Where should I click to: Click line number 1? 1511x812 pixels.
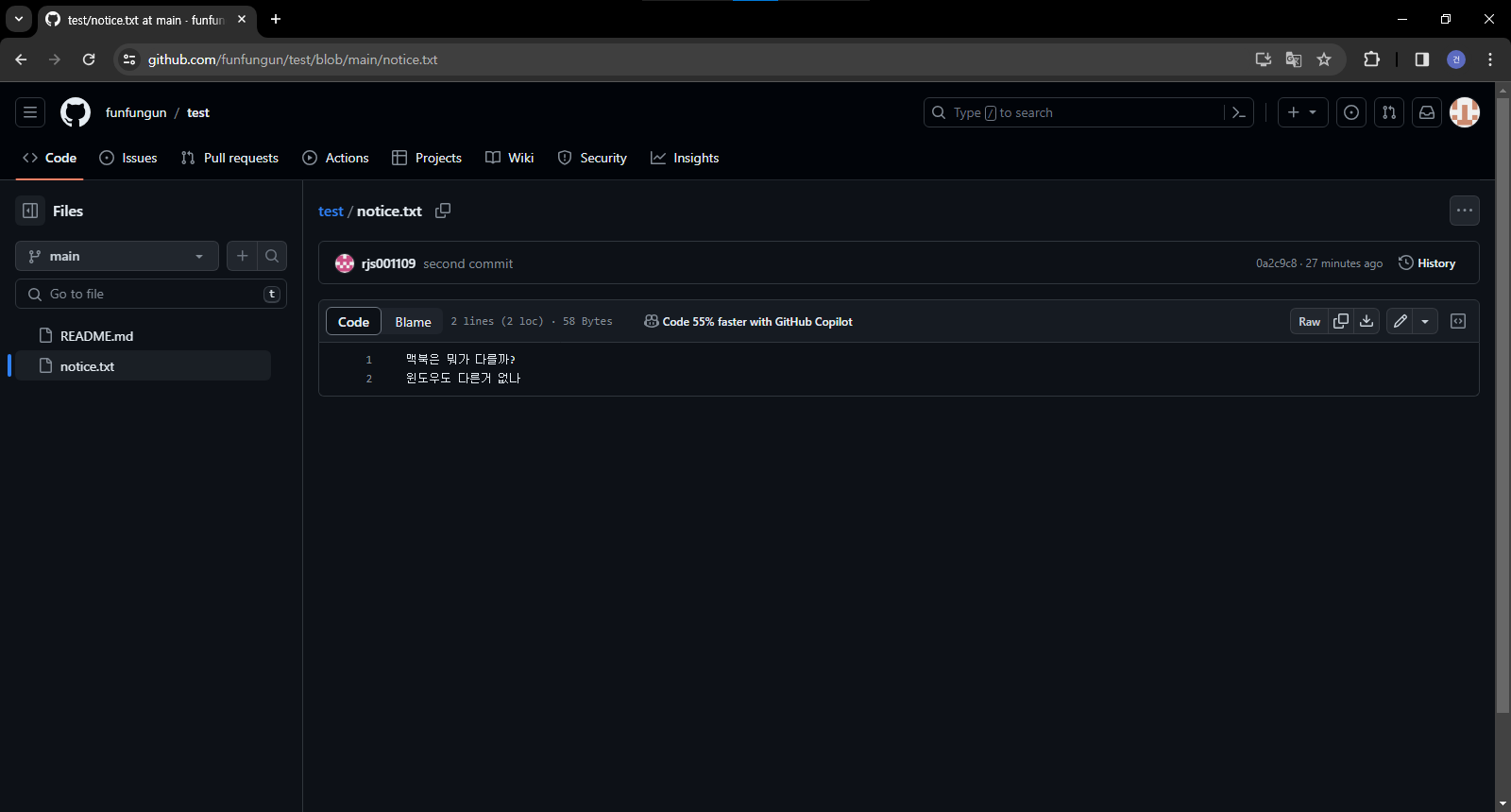tap(368, 360)
